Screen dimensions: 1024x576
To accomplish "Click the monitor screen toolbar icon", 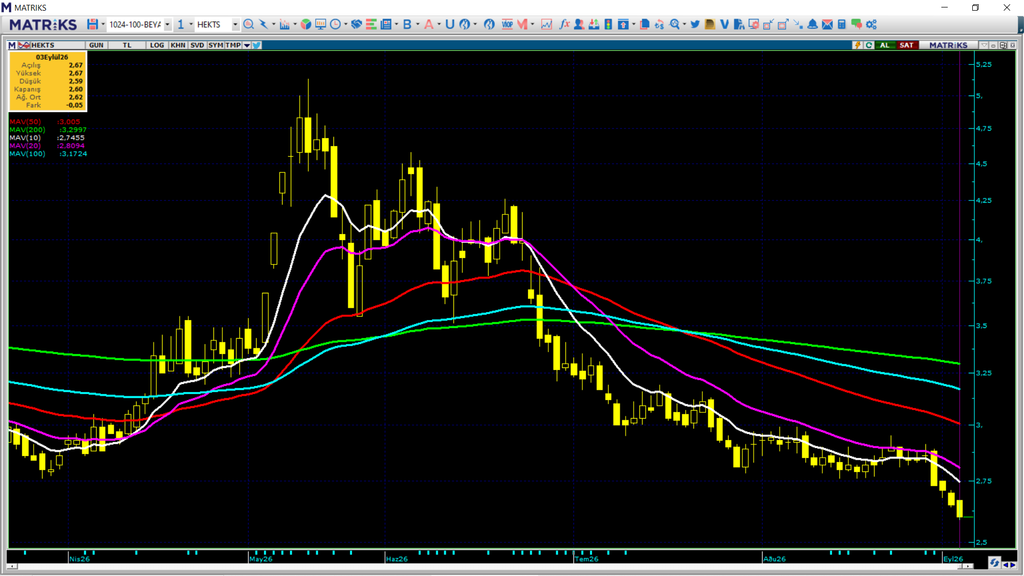I will click(321, 24).
